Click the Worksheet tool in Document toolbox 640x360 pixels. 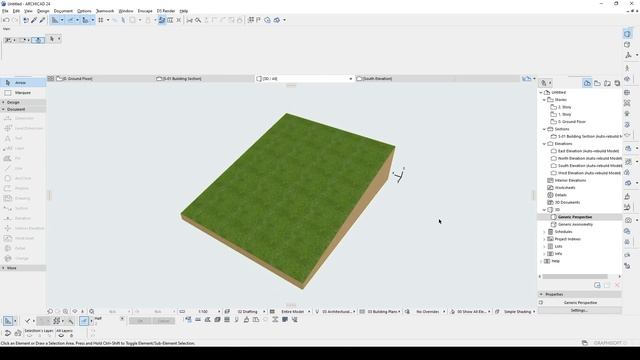[24, 238]
